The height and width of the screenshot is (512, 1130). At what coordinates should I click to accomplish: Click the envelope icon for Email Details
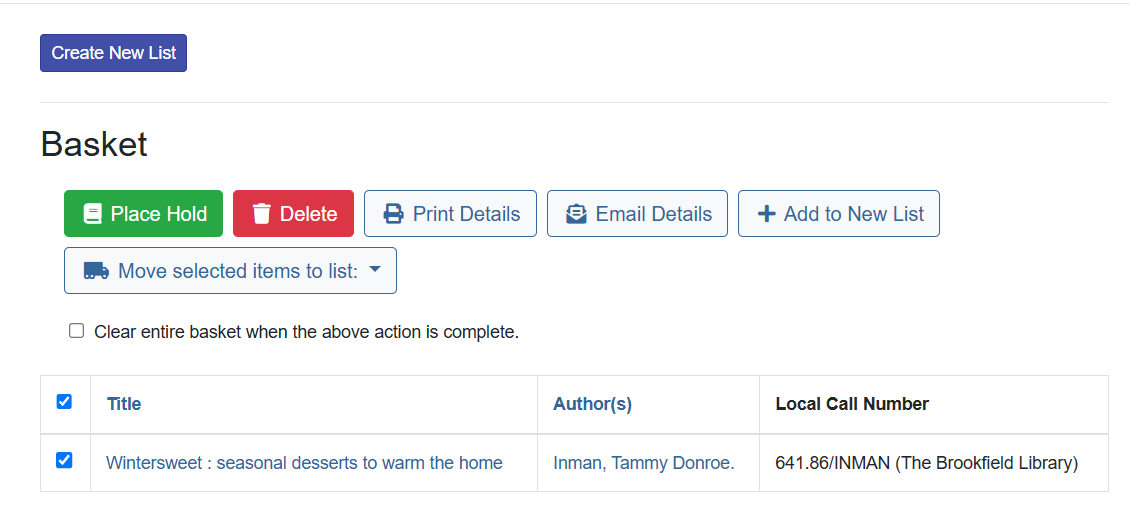(576, 214)
